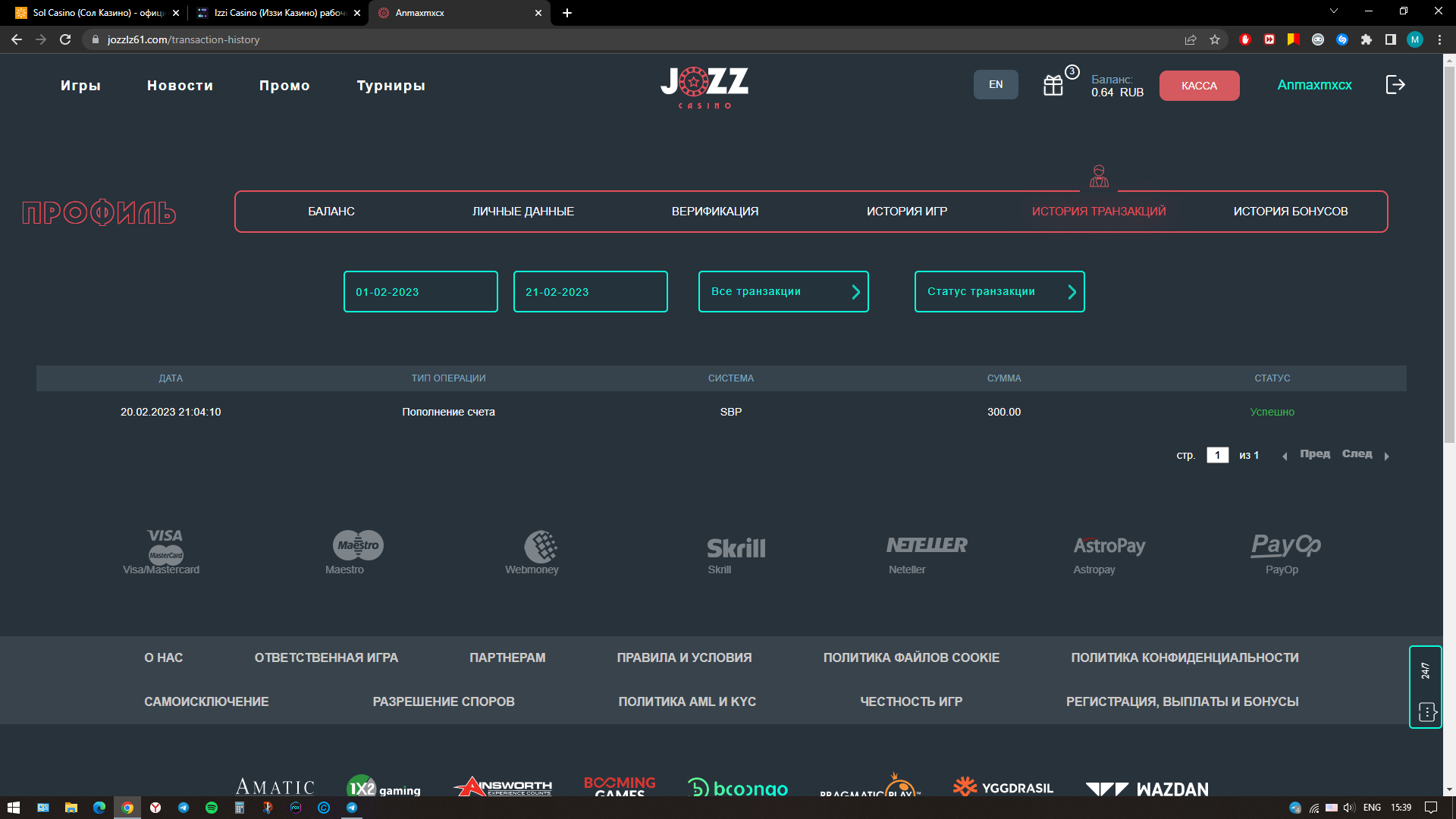
Task: Click the Skrill payment logo
Action: [x=736, y=549]
